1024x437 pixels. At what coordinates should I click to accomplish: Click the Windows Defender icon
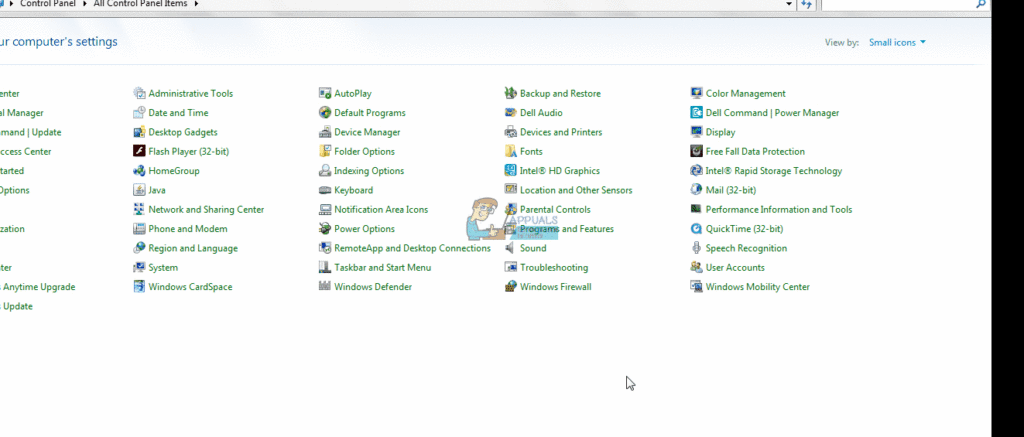click(x=325, y=287)
